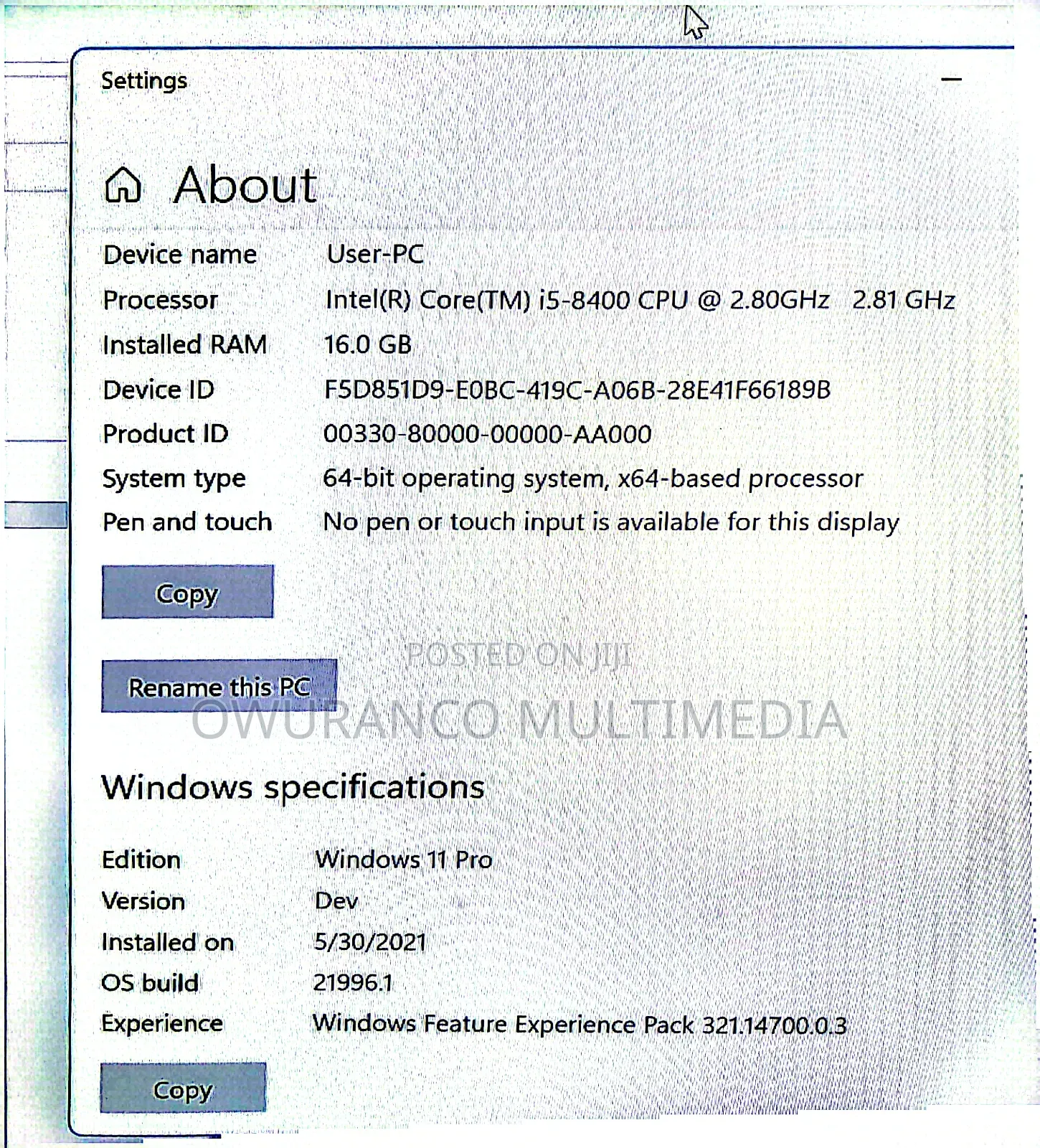
Task: Click the Installed on label
Action: pos(168,942)
